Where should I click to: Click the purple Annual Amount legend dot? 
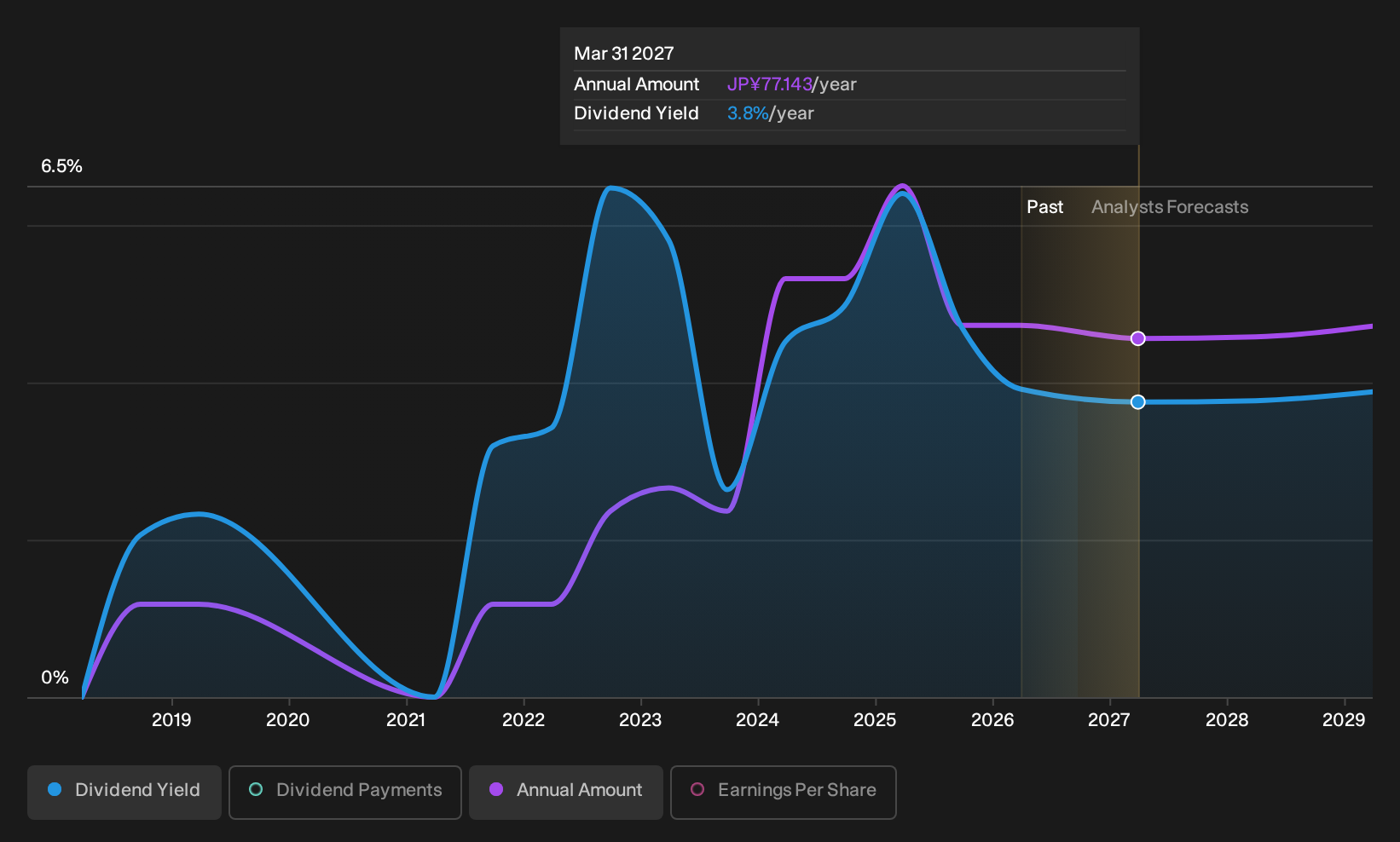point(496,789)
